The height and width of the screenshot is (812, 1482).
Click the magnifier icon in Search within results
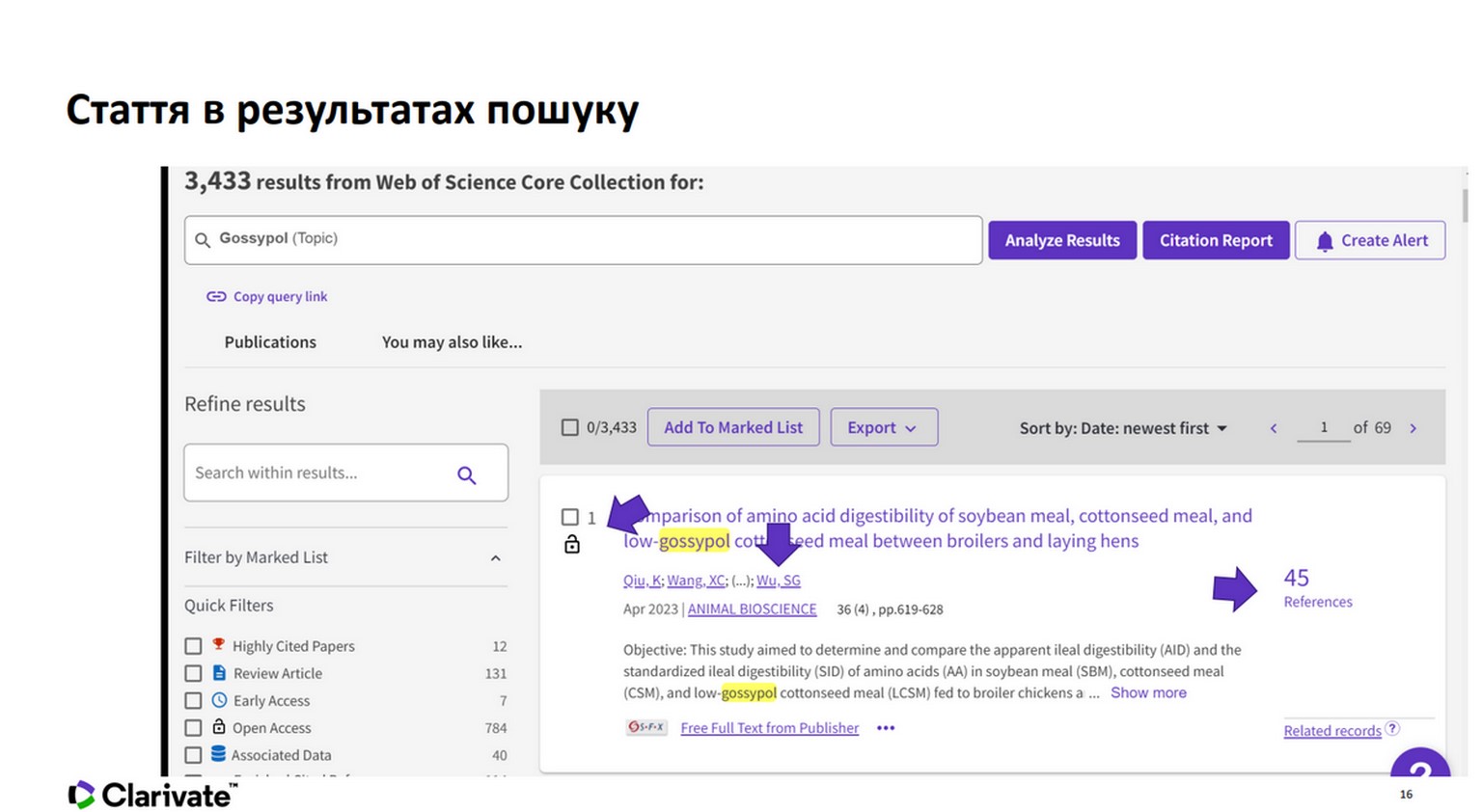tap(467, 474)
